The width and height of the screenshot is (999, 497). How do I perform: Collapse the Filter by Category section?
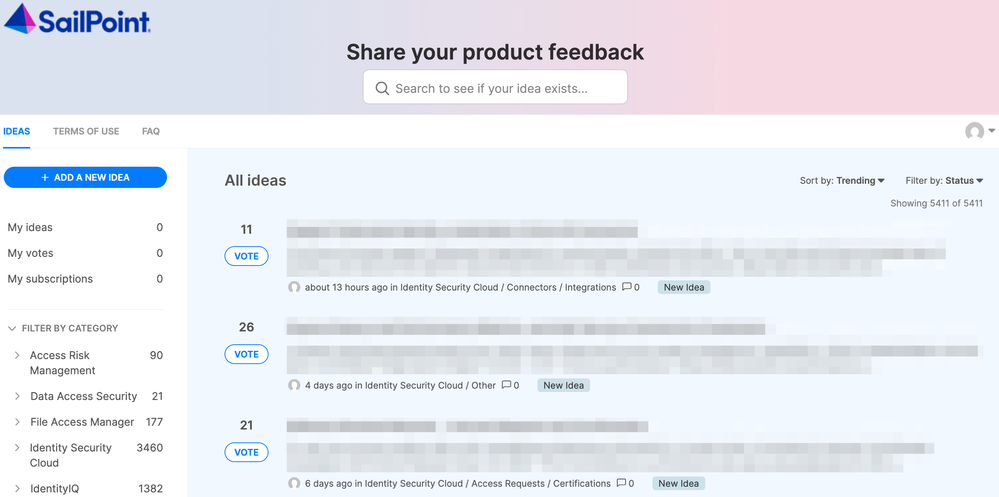(12, 328)
